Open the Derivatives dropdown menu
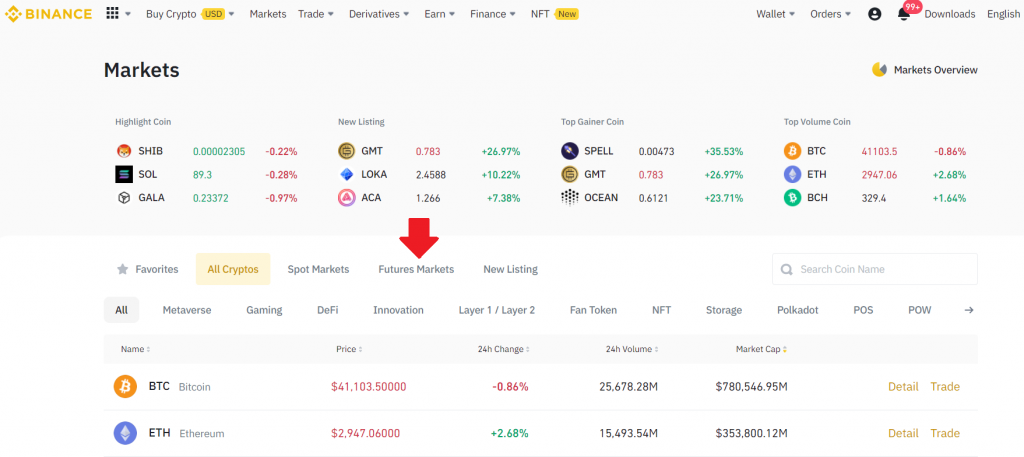Screen dimensions: 1024x457 (x=379, y=14)
